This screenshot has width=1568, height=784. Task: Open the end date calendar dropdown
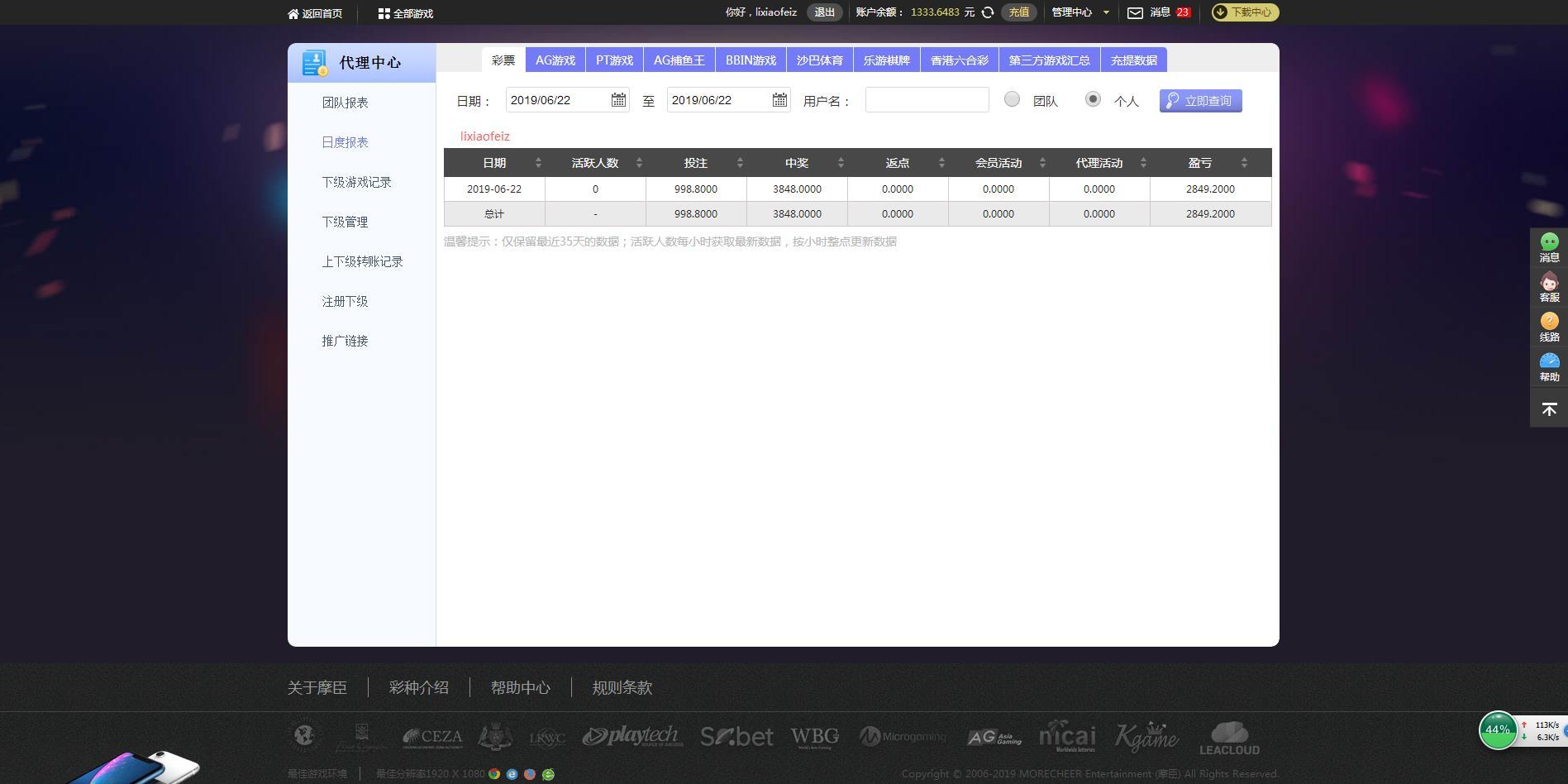779,98
